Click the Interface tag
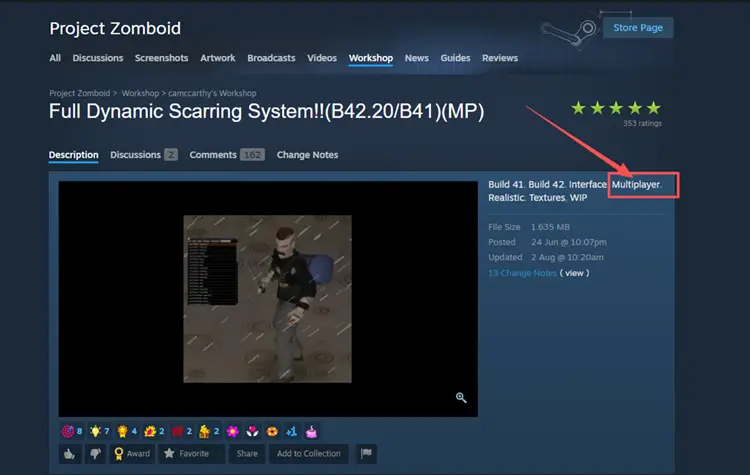 [588, 184]
